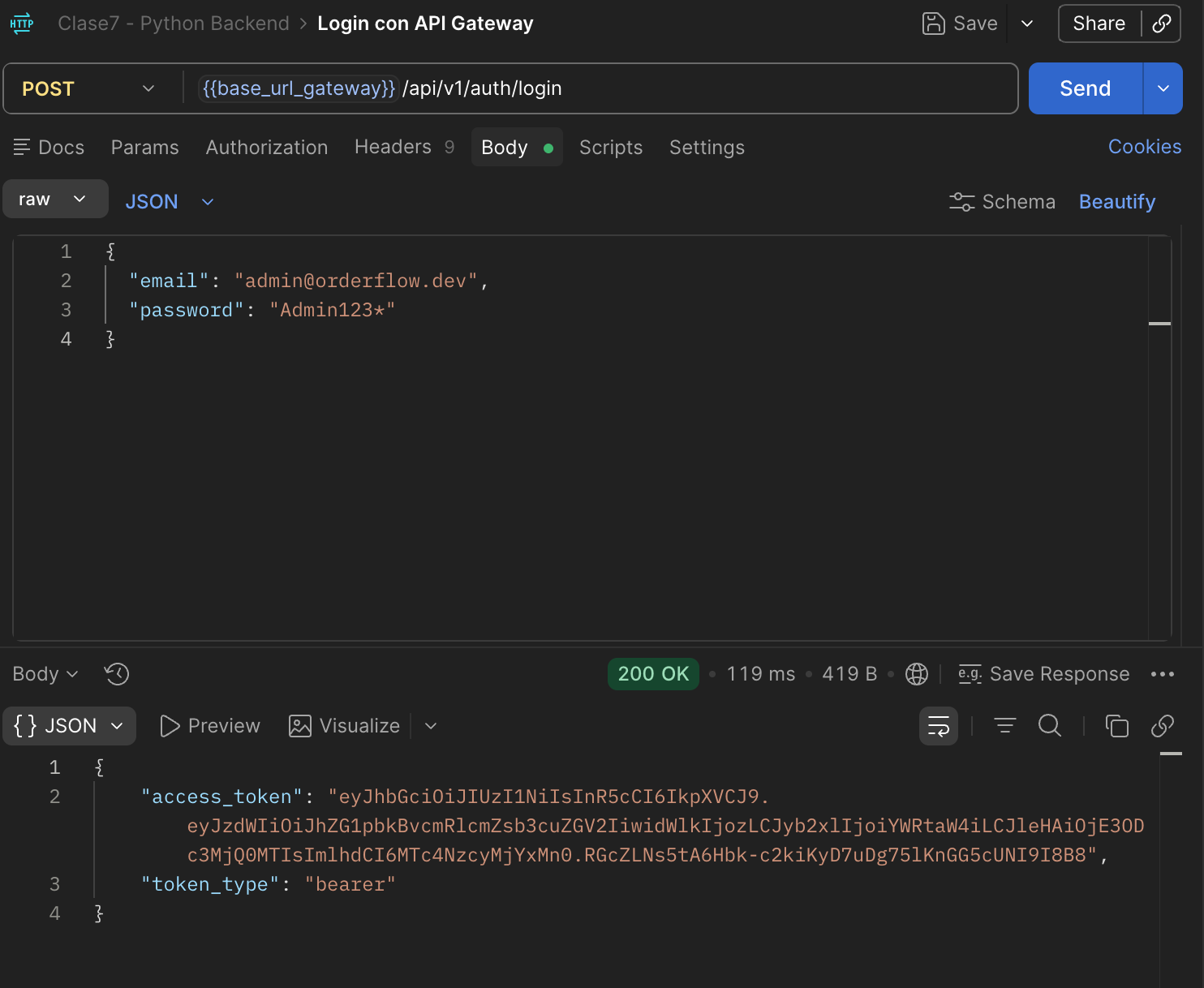Click the password line in body editor
1204x988 pixels.
263,310
